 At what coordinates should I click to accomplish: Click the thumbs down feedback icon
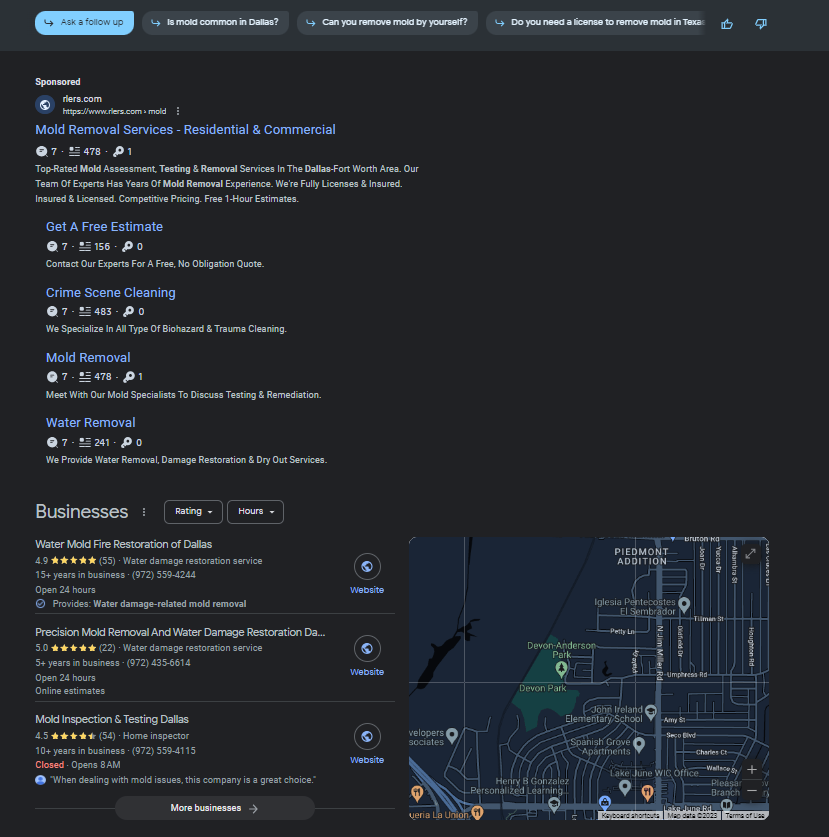(761, 23)
